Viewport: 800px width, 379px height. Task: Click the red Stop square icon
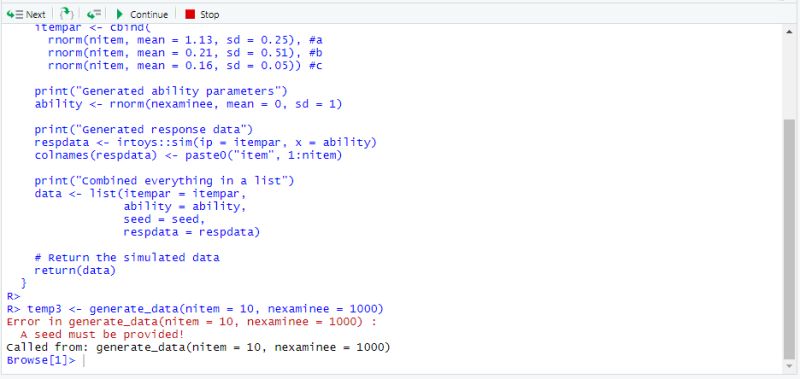click(x=190, y=14)
